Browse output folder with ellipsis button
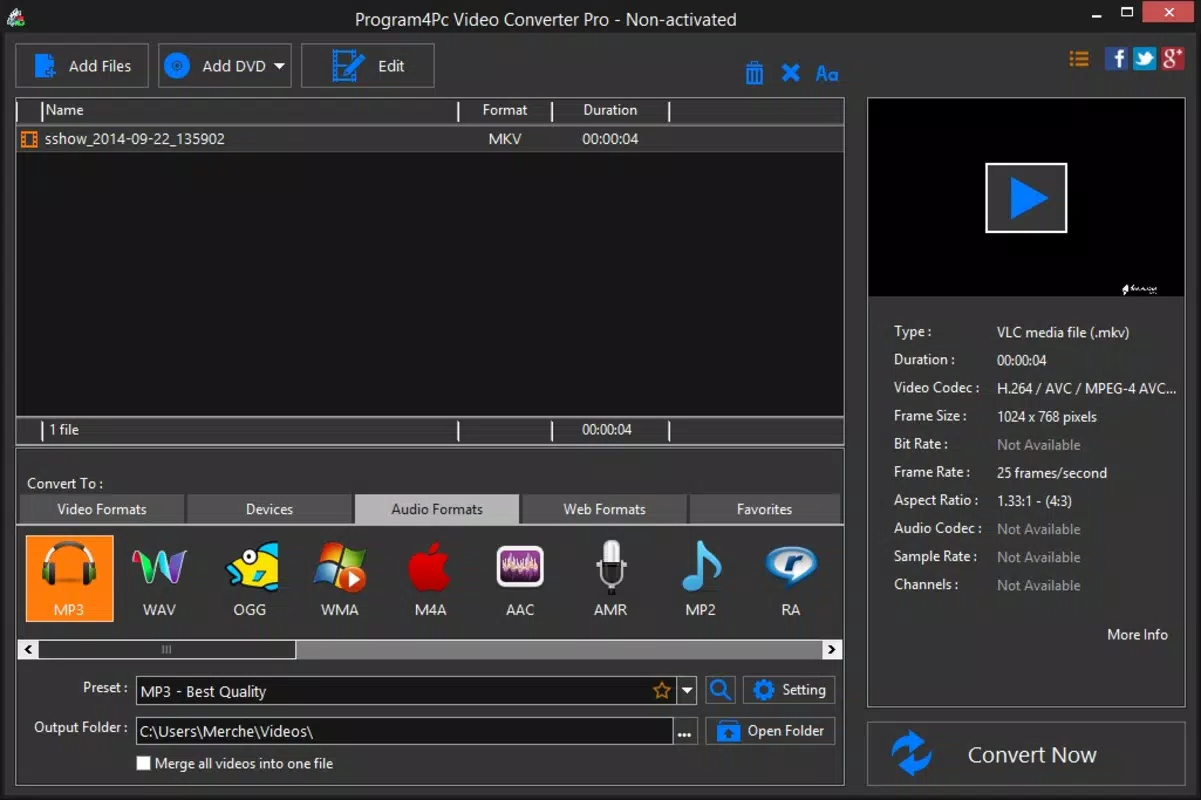 685,732
